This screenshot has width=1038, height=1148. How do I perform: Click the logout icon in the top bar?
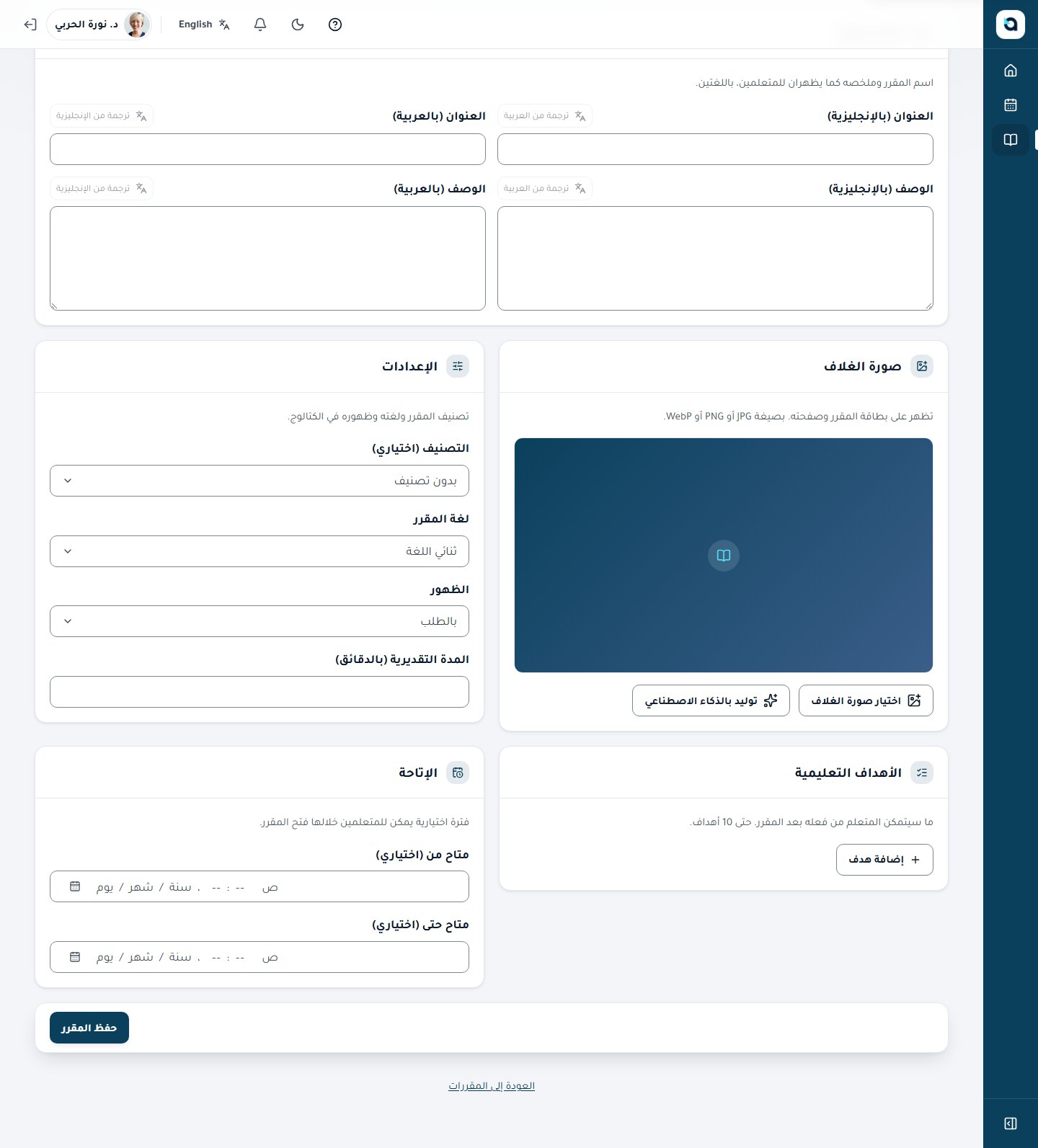click(x=30, y=25)
